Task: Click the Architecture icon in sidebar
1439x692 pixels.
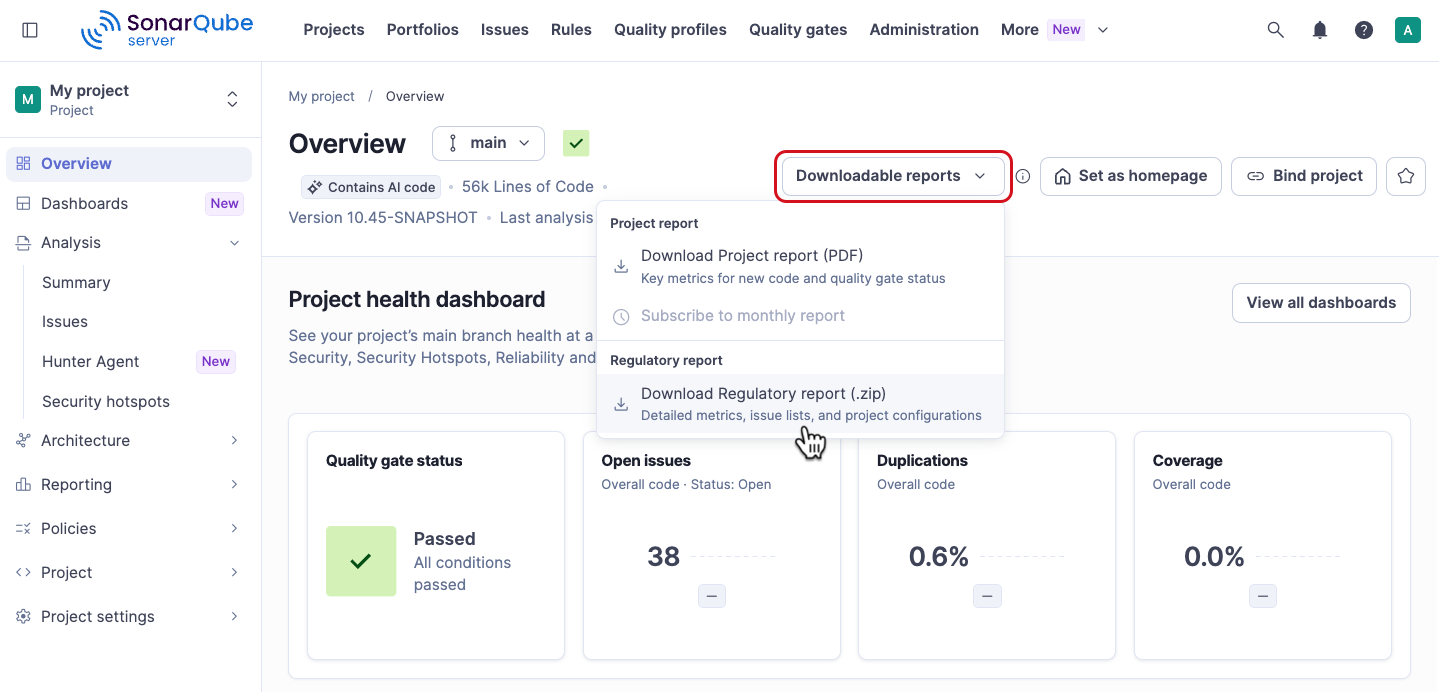Action: pos(24,441)
